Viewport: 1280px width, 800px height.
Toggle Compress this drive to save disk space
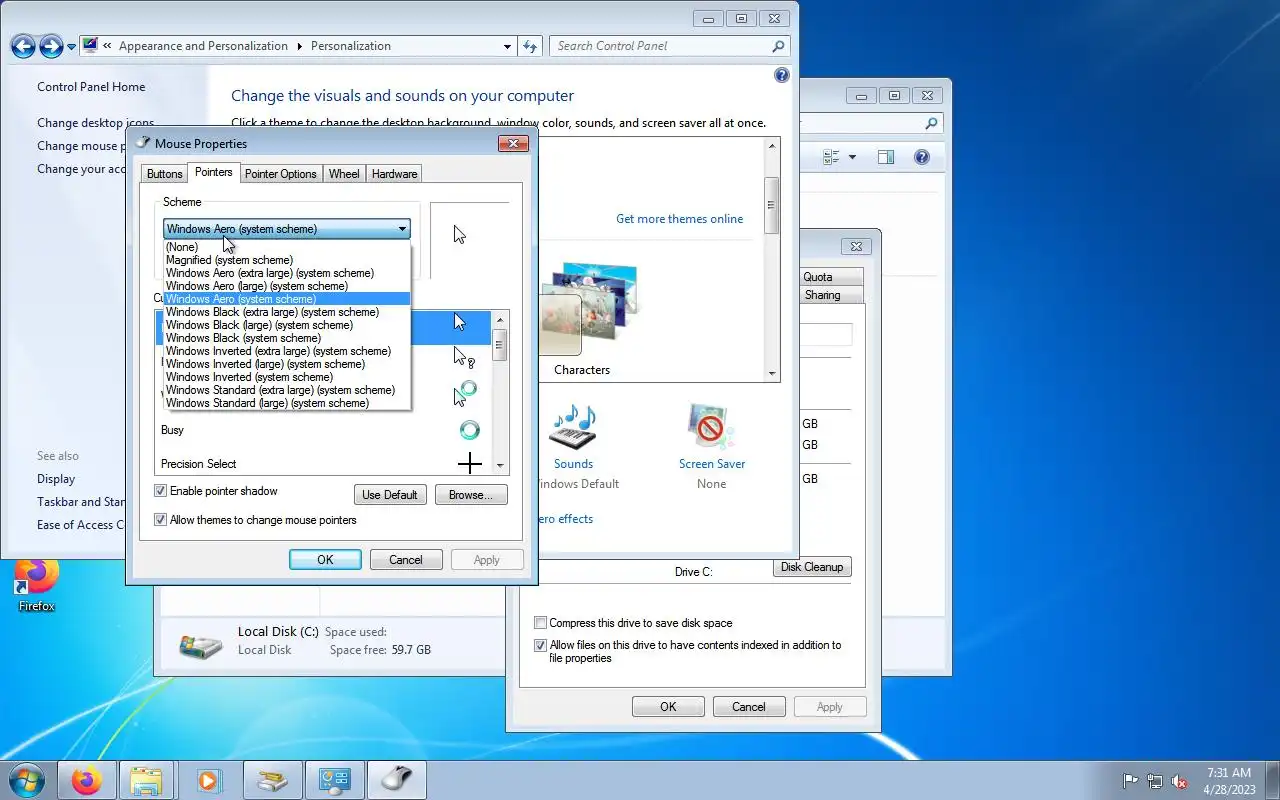[541, 623]
